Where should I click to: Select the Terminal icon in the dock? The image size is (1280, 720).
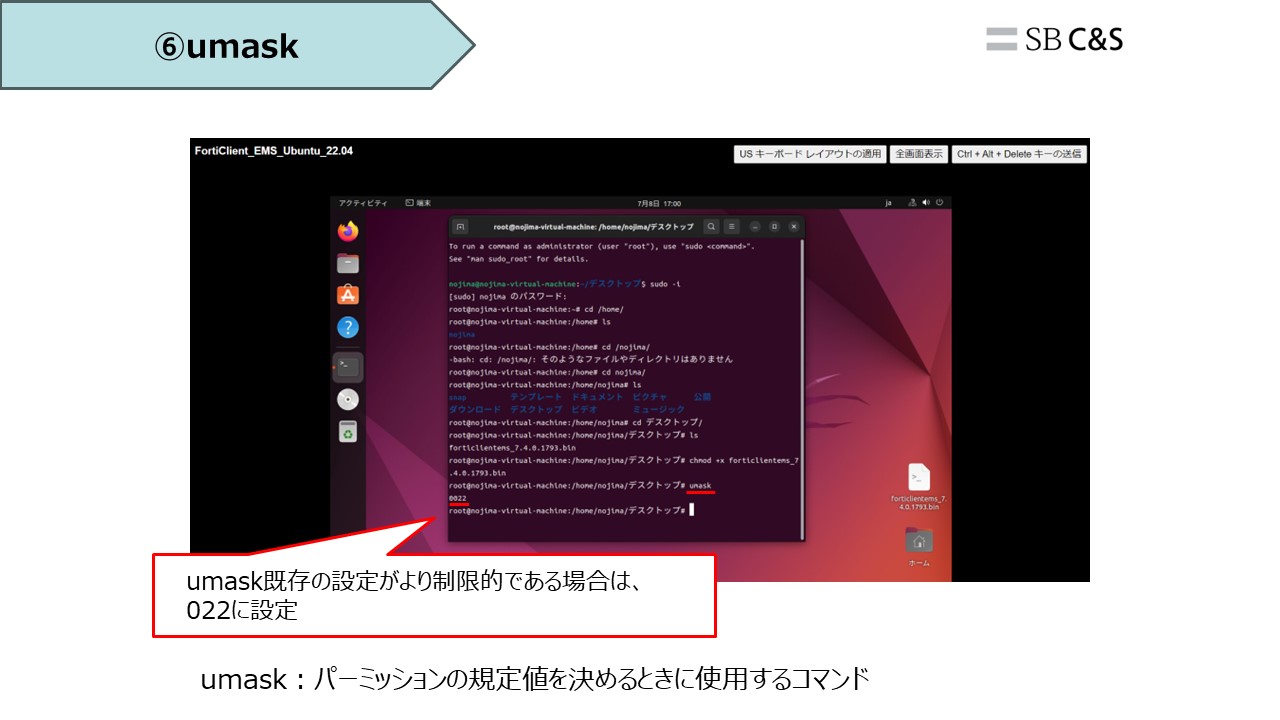(x=347, y=367)
